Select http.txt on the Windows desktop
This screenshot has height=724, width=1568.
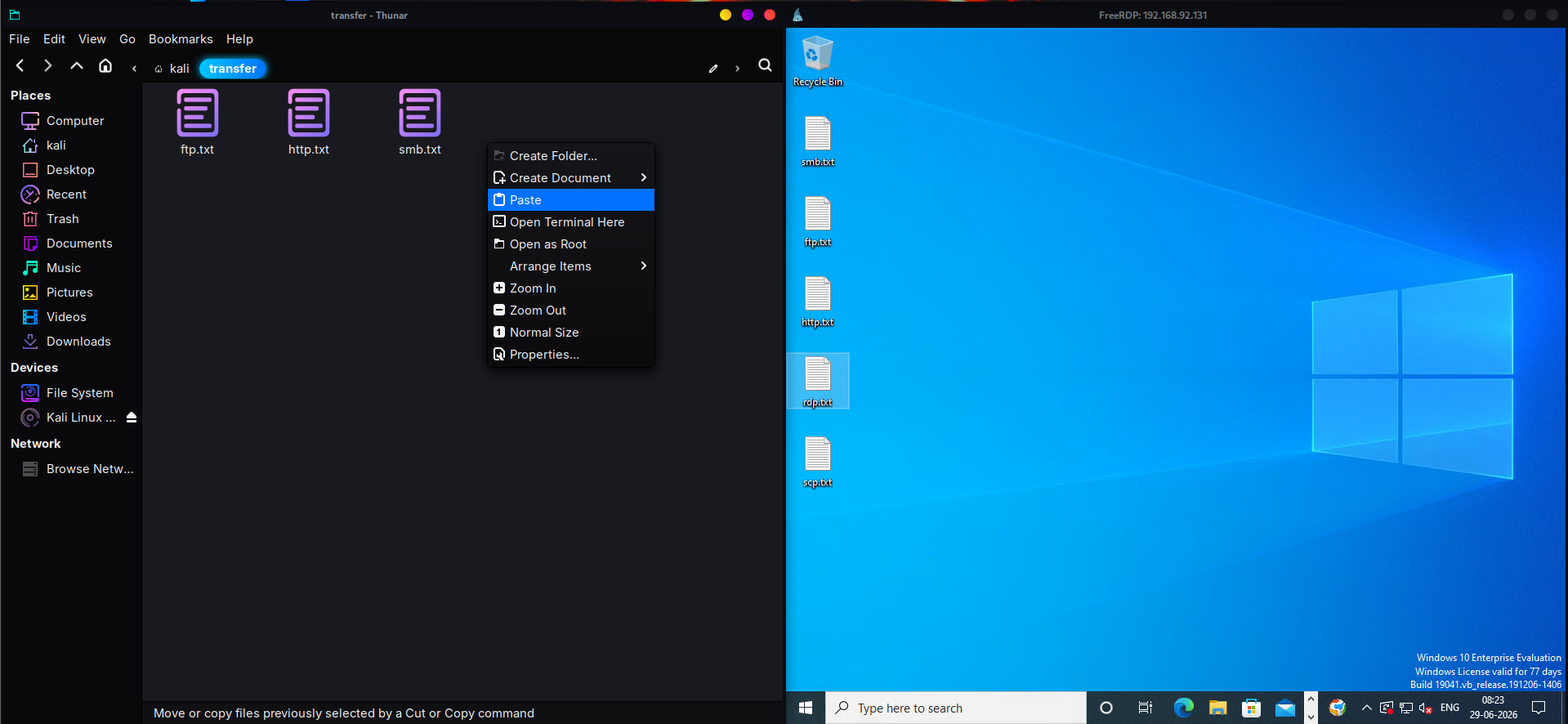818,302
